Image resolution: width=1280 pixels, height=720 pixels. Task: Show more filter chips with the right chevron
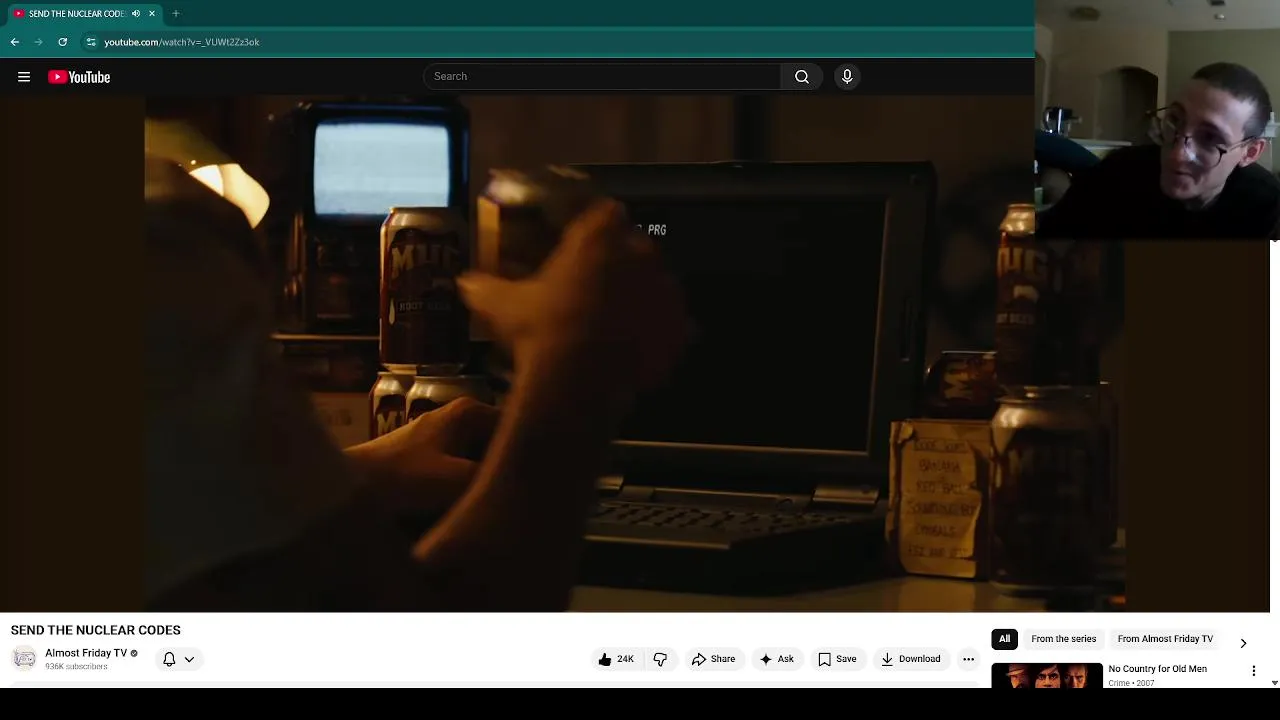[x=1243, y=643]
